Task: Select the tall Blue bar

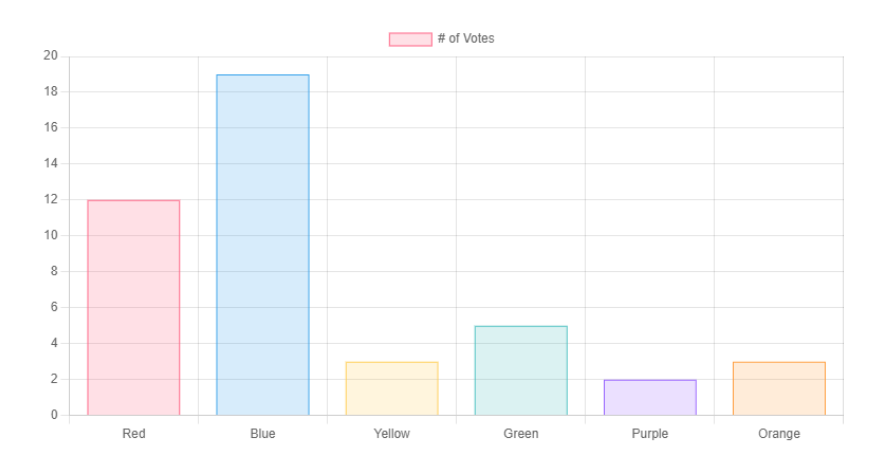Action: (x=263, y=245)
